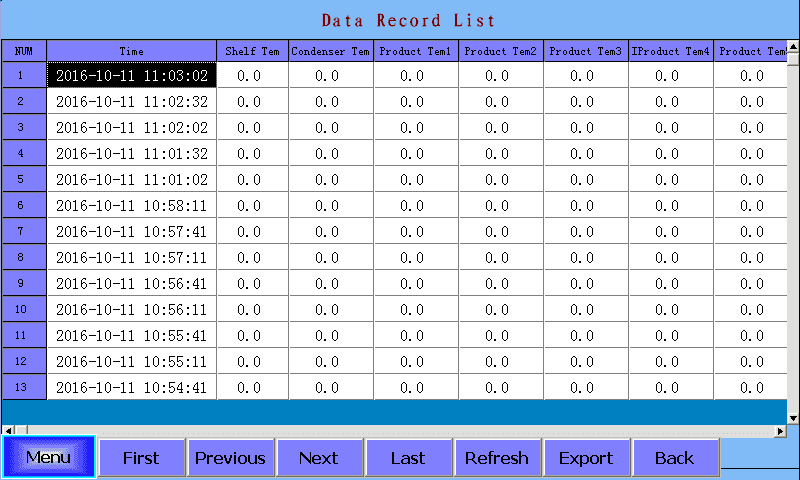Image resolution: width=800 pixels, height=480 pixels.
Task: Refresh the data record list
Action: point(496,458)
